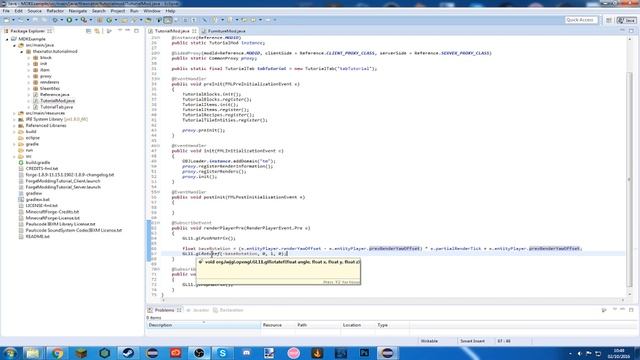The height and width of the screenshot is (360, 640).
Task: Click the OBS taskbar icon
Action: 199,353
